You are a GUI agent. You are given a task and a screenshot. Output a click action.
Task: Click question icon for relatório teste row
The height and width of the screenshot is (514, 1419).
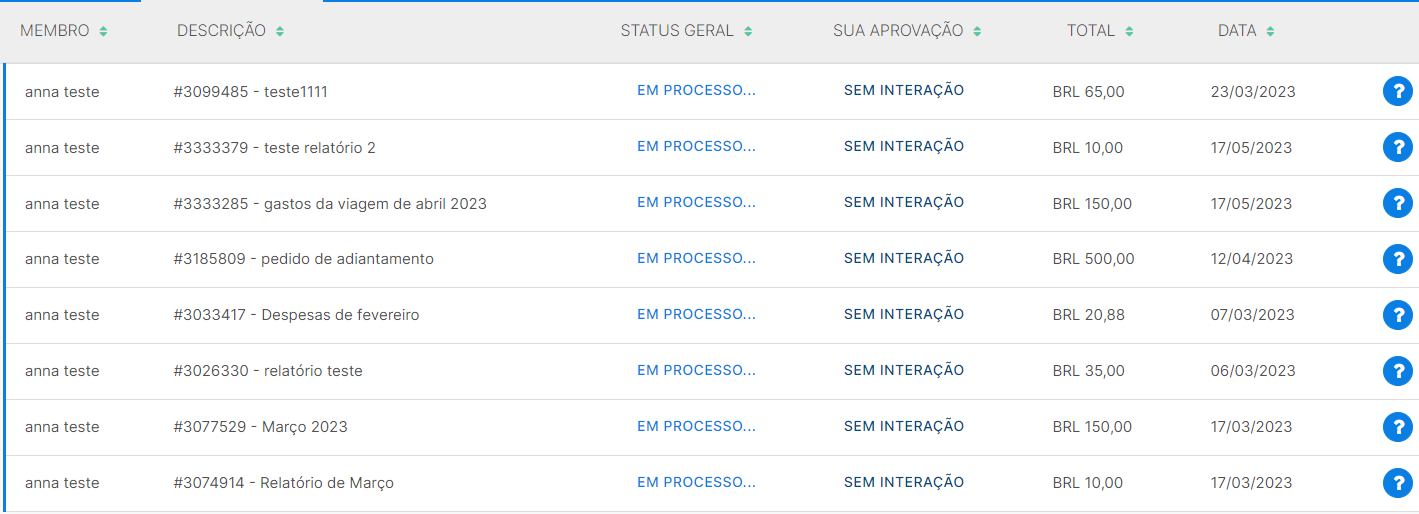pyautogui.click(x=1397, y=371)
